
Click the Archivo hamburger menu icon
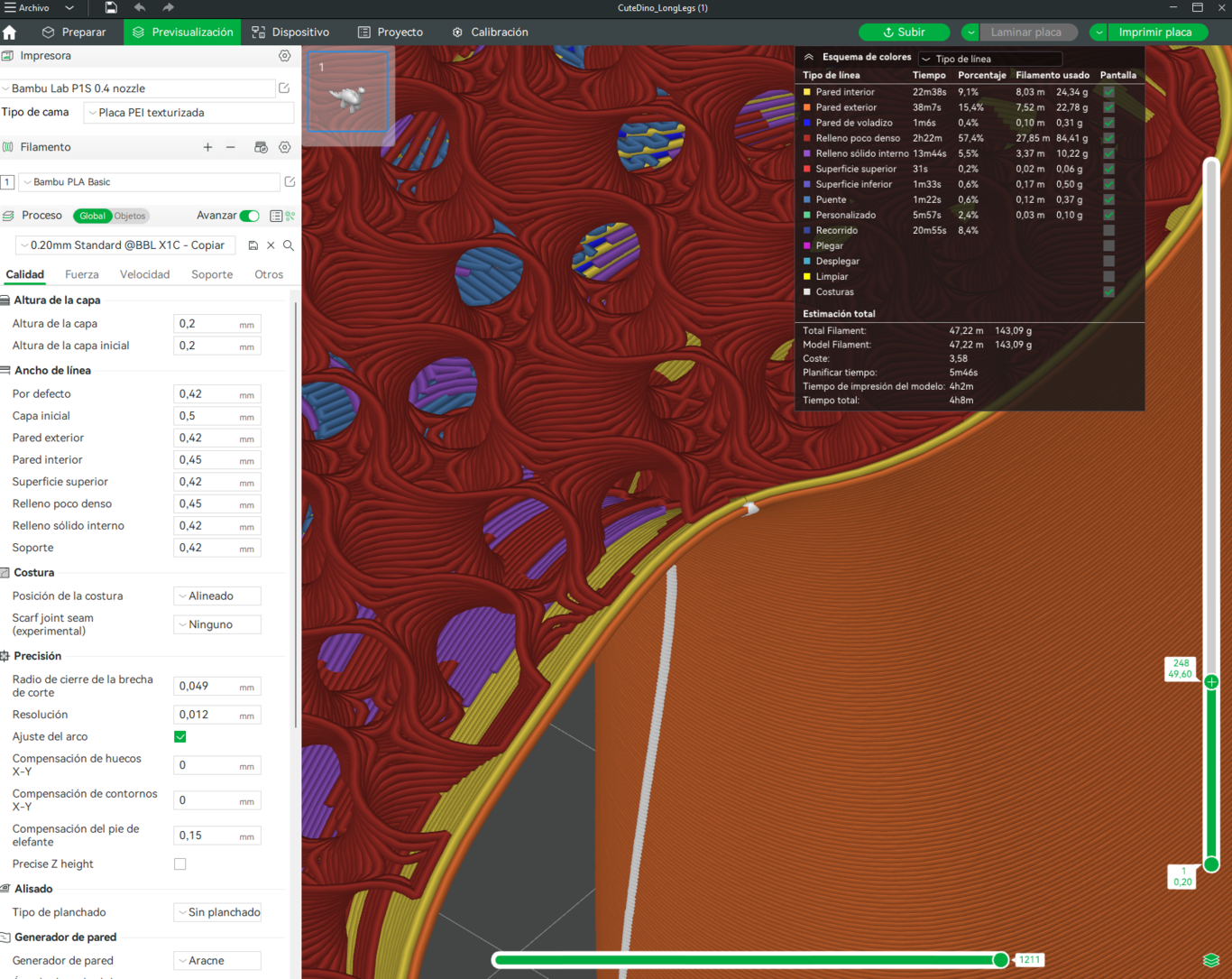point(9,8)
